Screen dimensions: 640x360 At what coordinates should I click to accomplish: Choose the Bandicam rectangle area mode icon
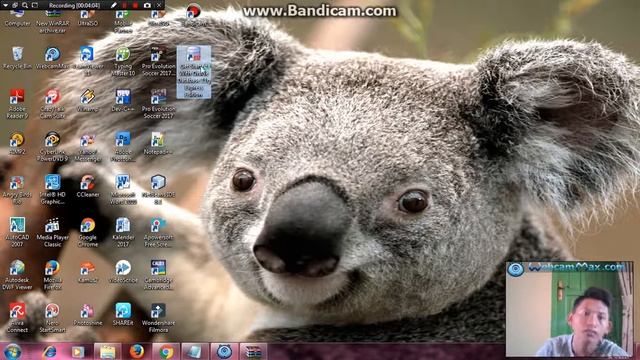click(x=35, y=5)
